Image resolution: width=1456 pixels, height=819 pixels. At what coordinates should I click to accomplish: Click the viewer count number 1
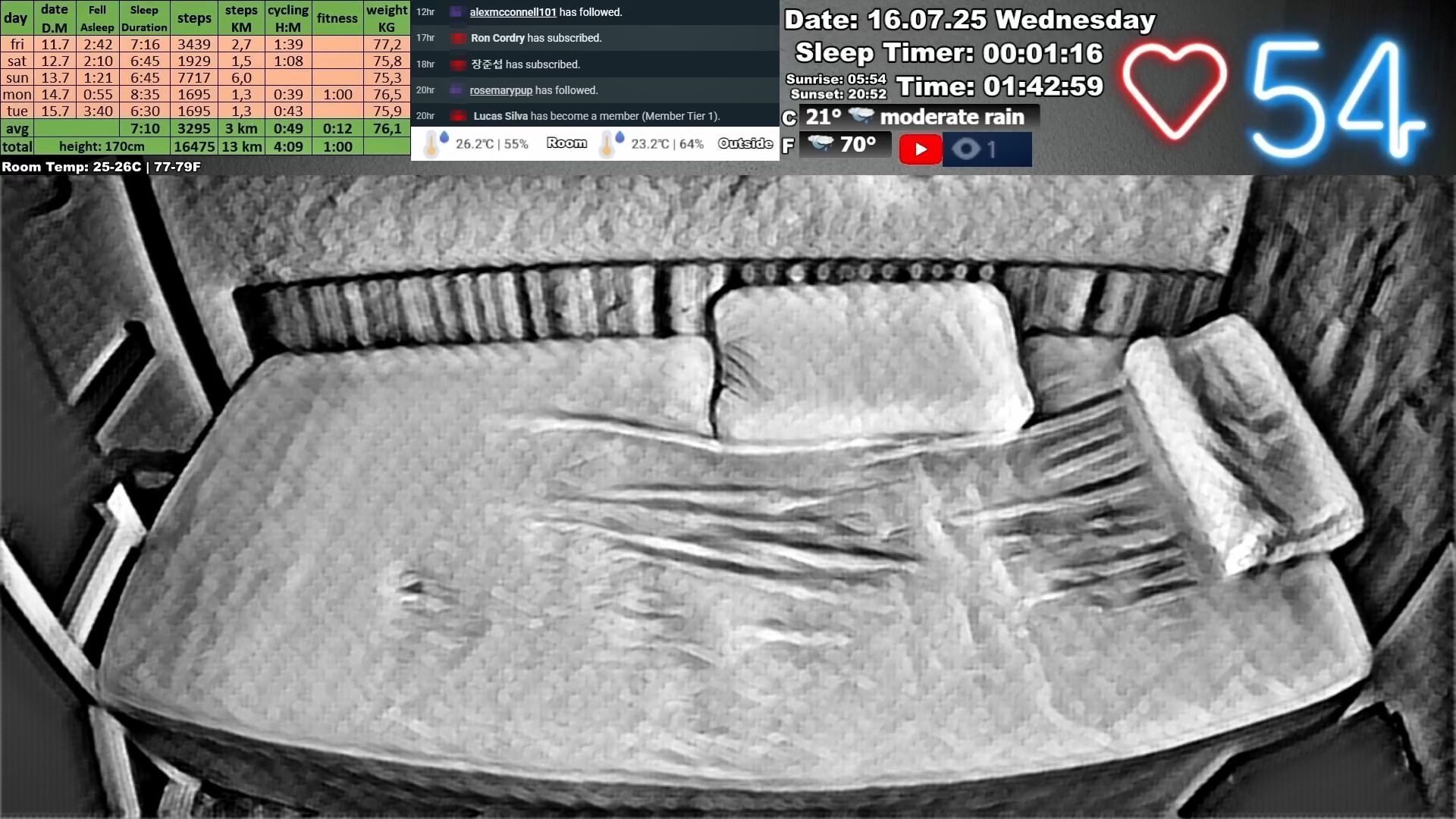(990, 149)
